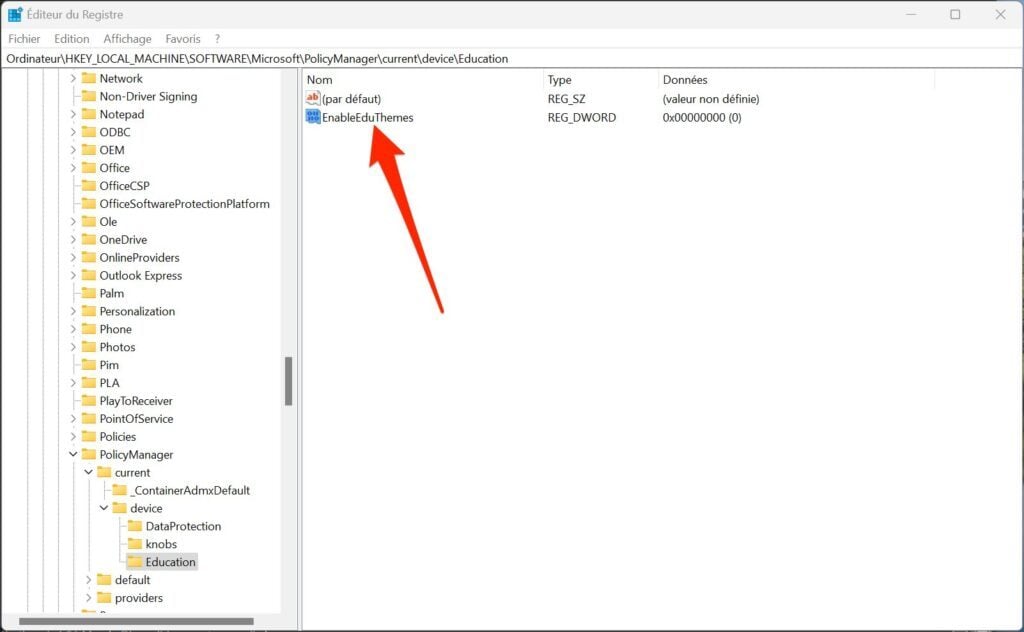Click the REG_DWORD type cell
1024x632 pixels.
click(581, 118)
